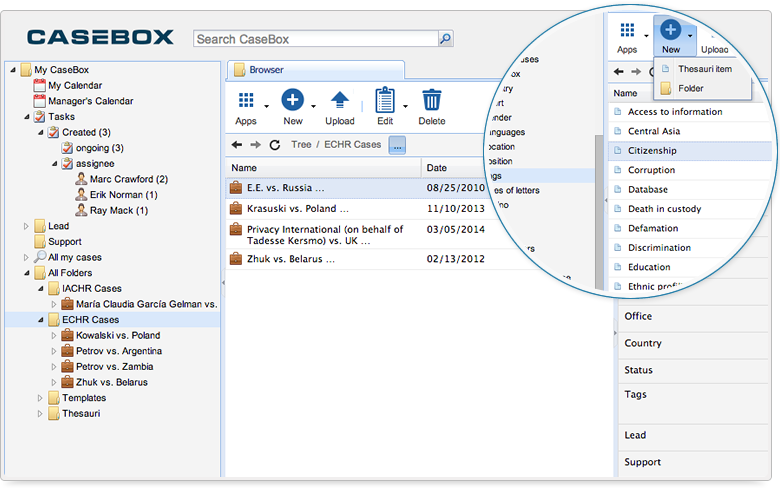Select ECHR Cases folder in tree
This screenshot has width=780, height=500.
90,320
